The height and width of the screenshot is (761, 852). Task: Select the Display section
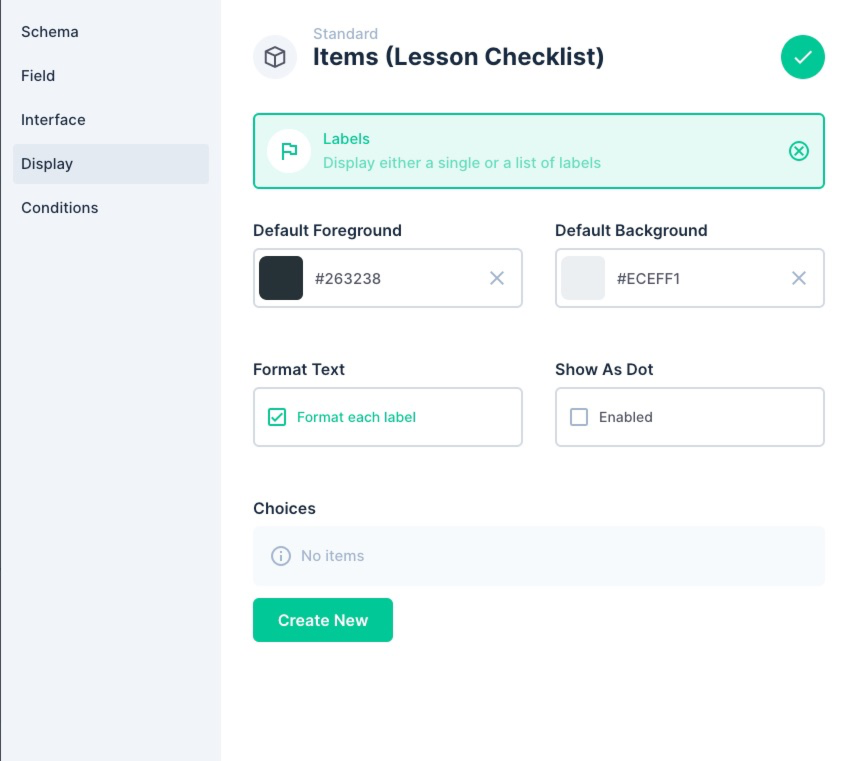click(x=111, y=163)
